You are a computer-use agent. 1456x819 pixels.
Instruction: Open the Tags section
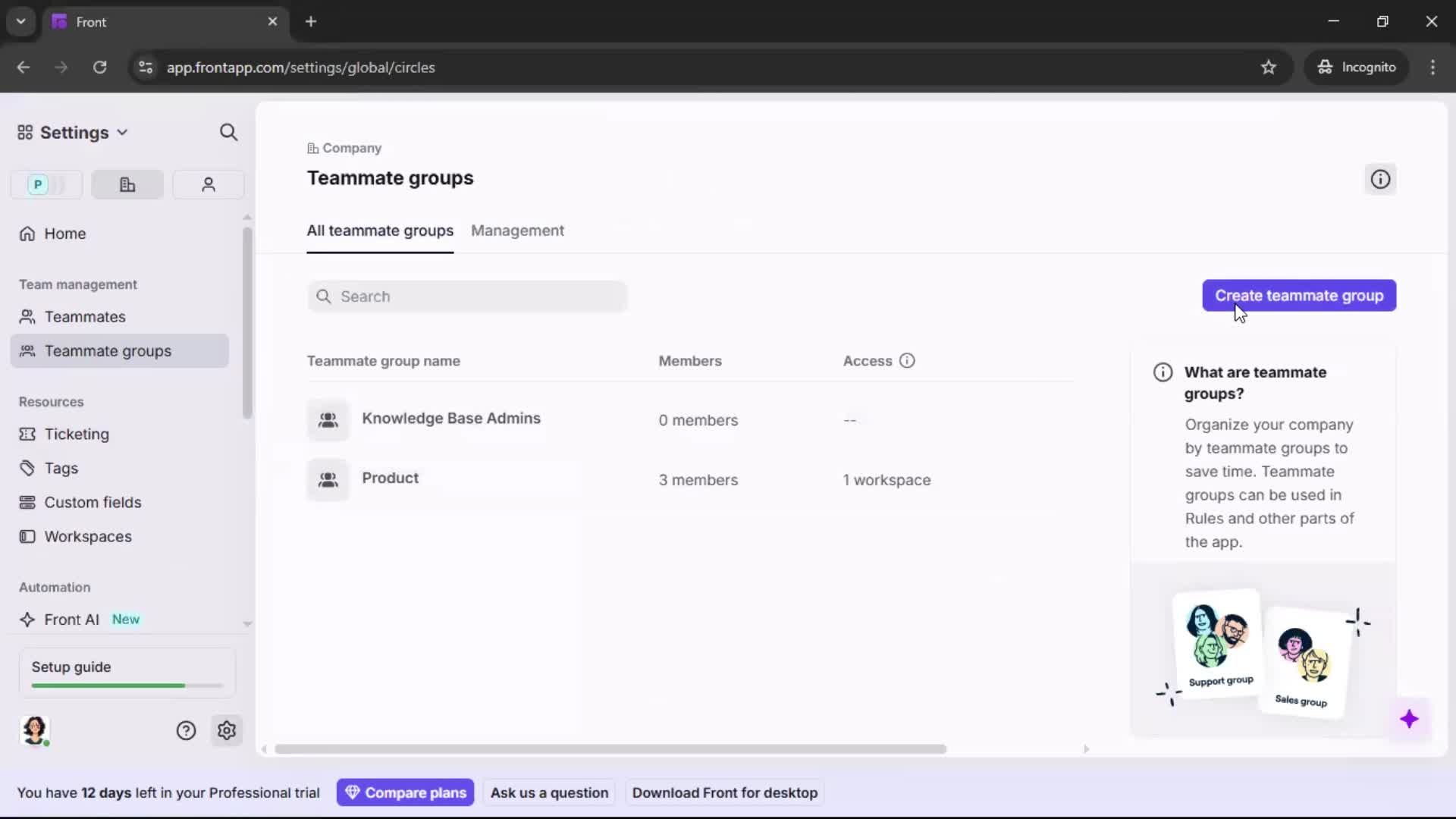click(x=60, y=468)
